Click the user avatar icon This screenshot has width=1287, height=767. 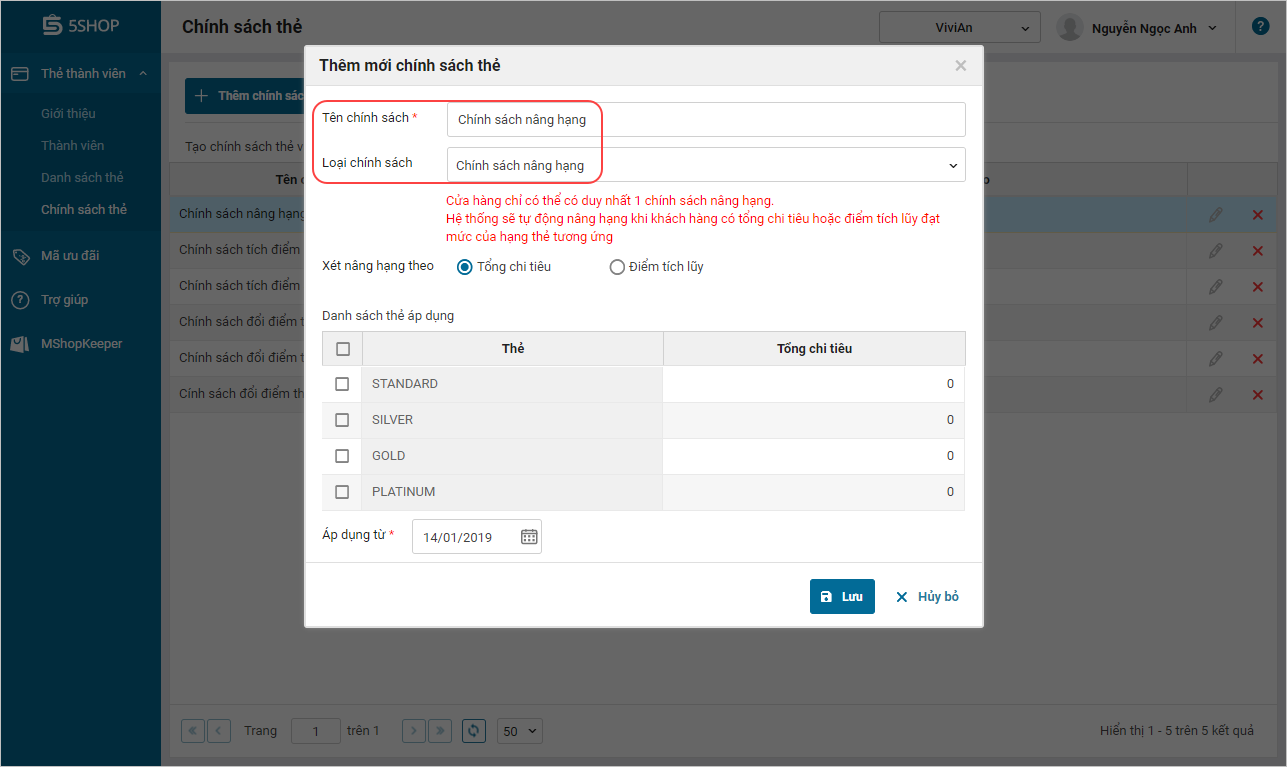(1070, 28)
